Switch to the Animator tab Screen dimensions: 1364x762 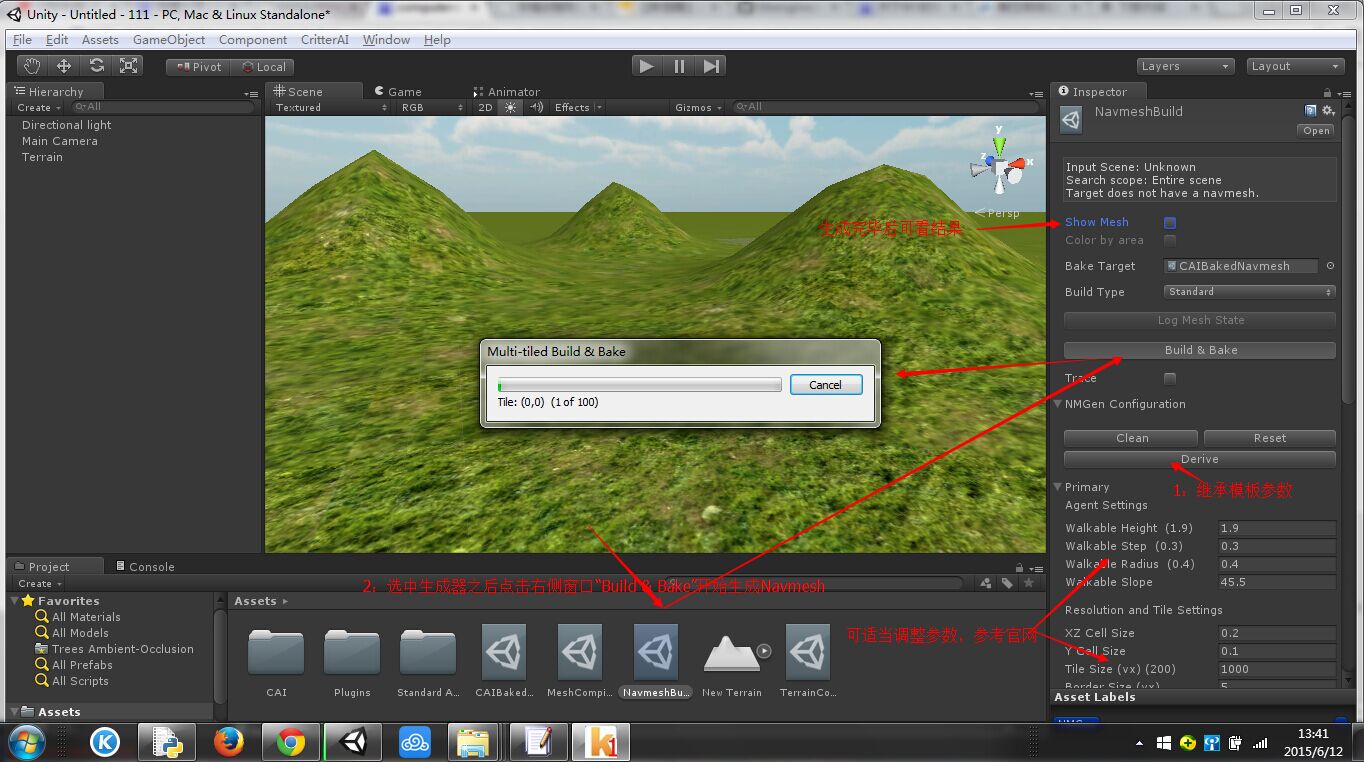pyautogui.click(x=507, y=91)
